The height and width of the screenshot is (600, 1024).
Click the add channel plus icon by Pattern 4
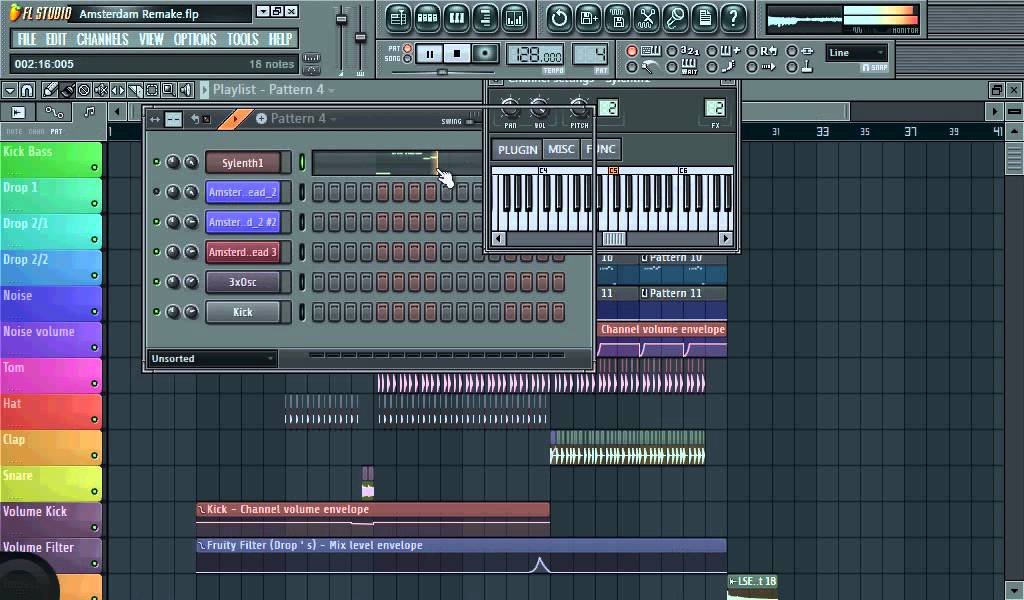click(261, 118)
